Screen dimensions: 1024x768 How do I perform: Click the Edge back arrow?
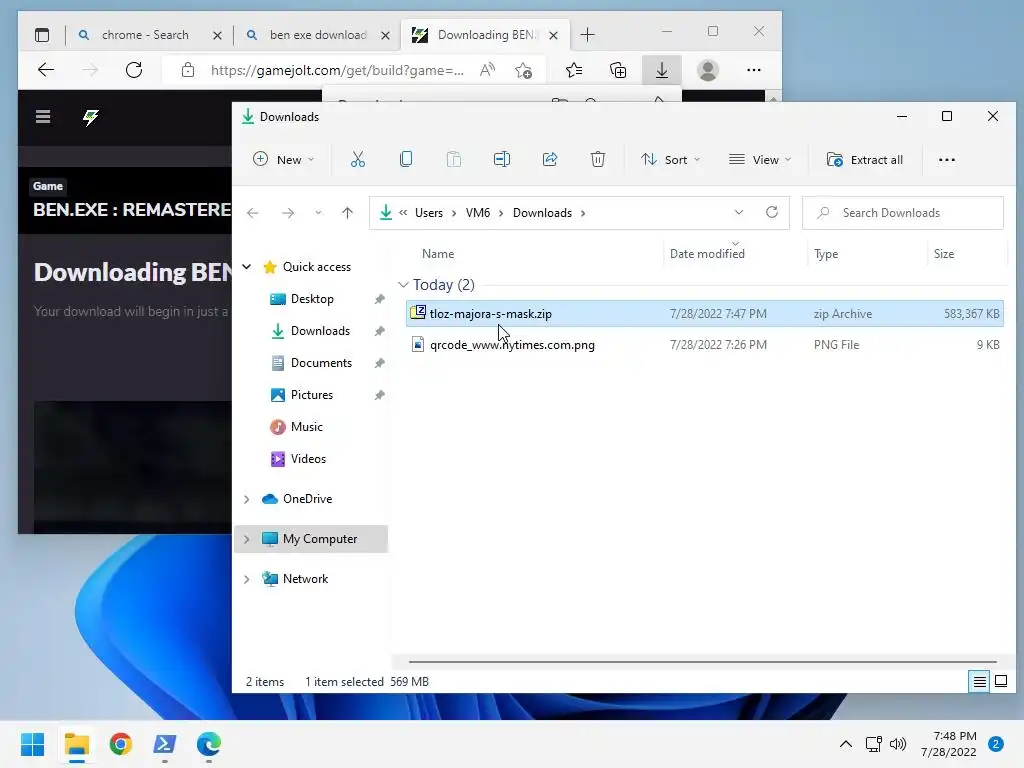click(46, 70)
